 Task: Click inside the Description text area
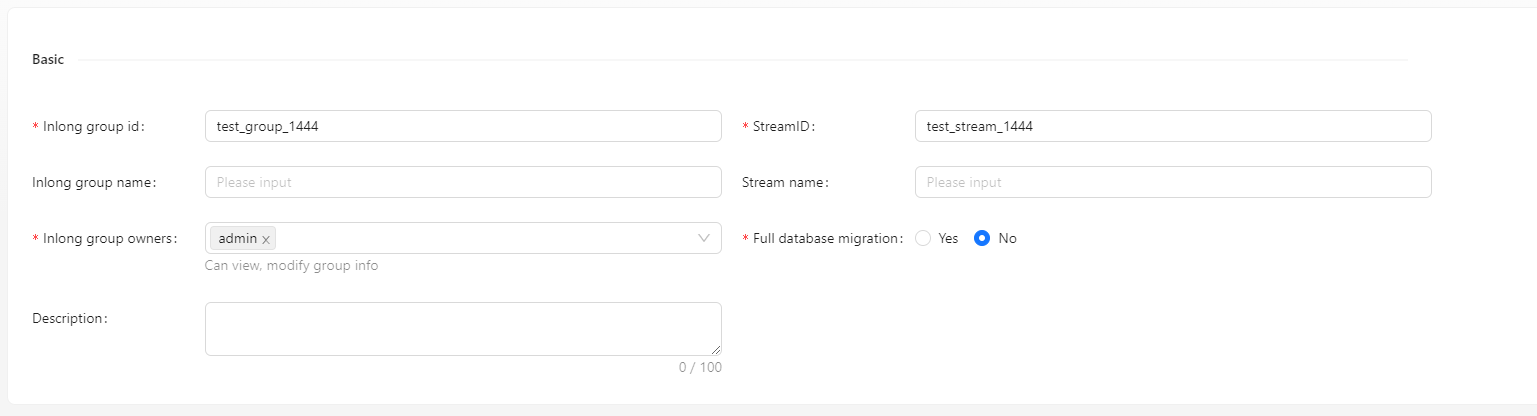462,328
